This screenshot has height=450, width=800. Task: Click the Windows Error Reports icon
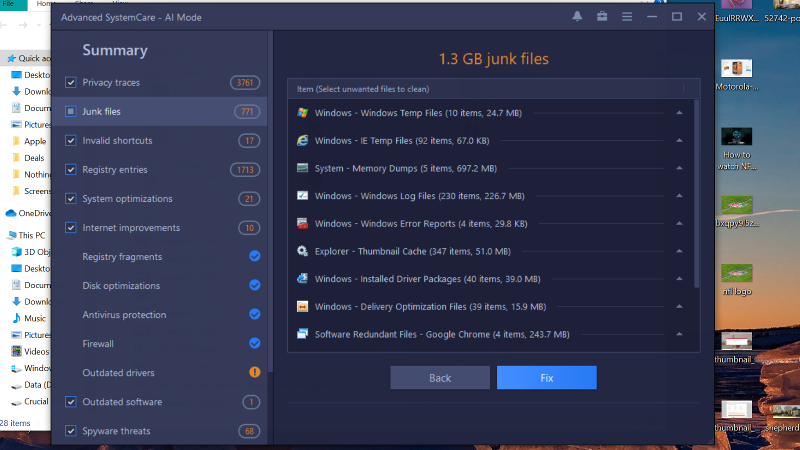[x=303, y=223]
